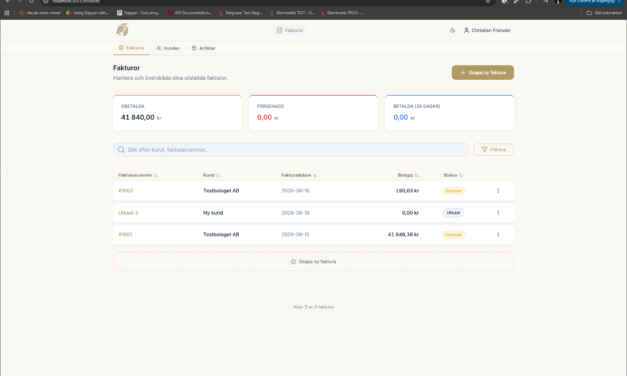Click the magnifier icon in the search field
Screen dimensions: 627x376
click(x=121, y=150)
